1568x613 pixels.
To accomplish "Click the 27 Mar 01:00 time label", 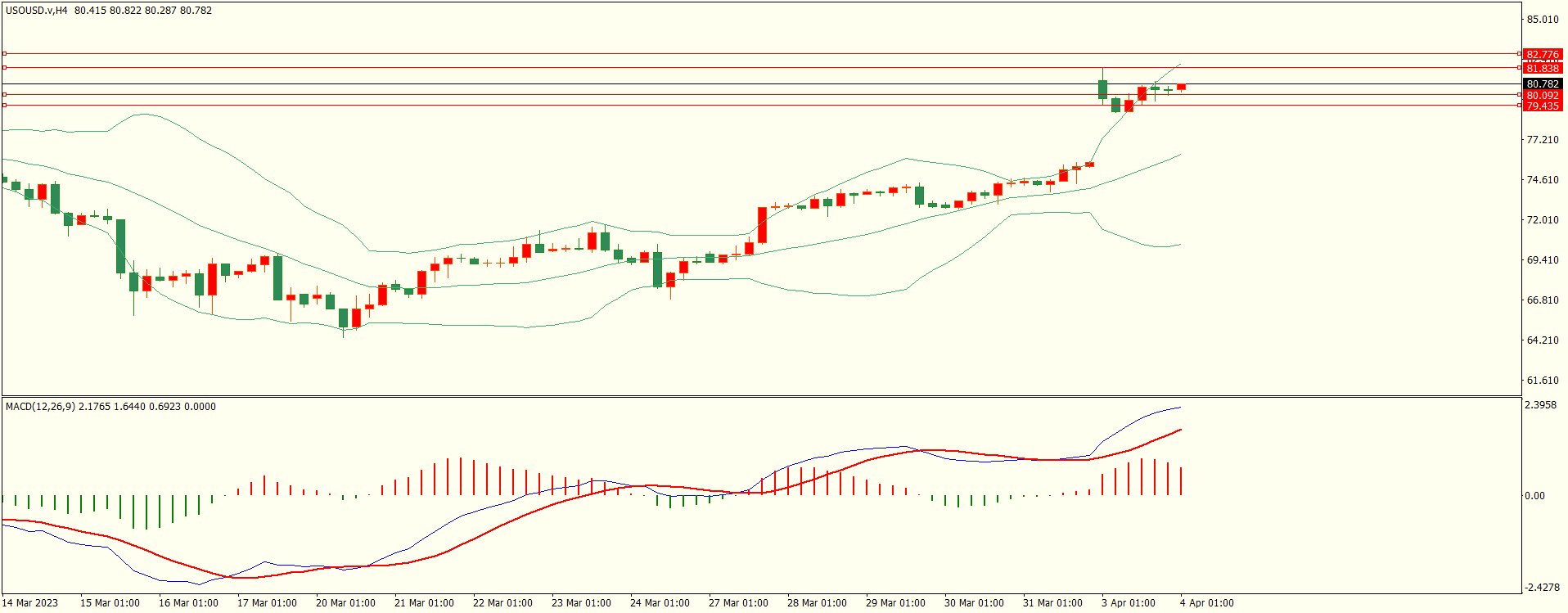I will pyautogui.click(x=738, y=603).
